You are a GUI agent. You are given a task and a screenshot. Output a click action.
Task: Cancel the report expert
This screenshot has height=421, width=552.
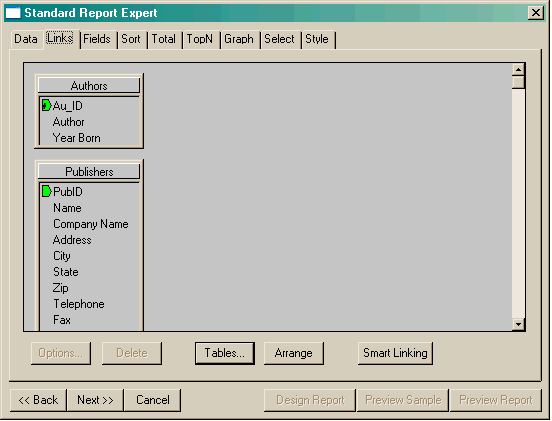tap(153, 400)
